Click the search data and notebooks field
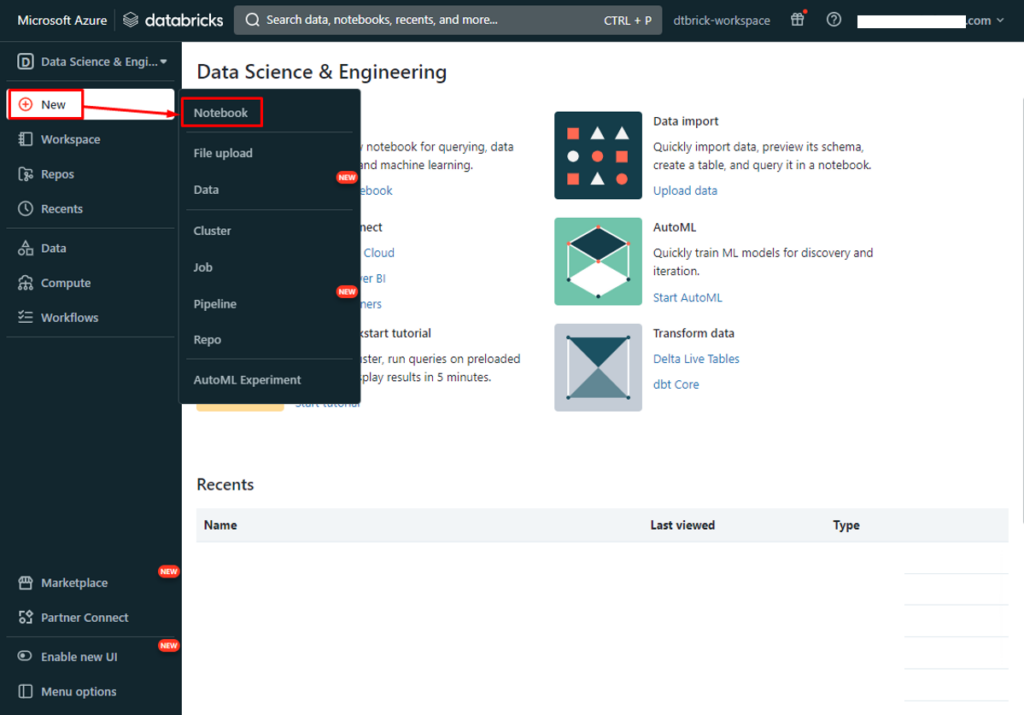 430,20
